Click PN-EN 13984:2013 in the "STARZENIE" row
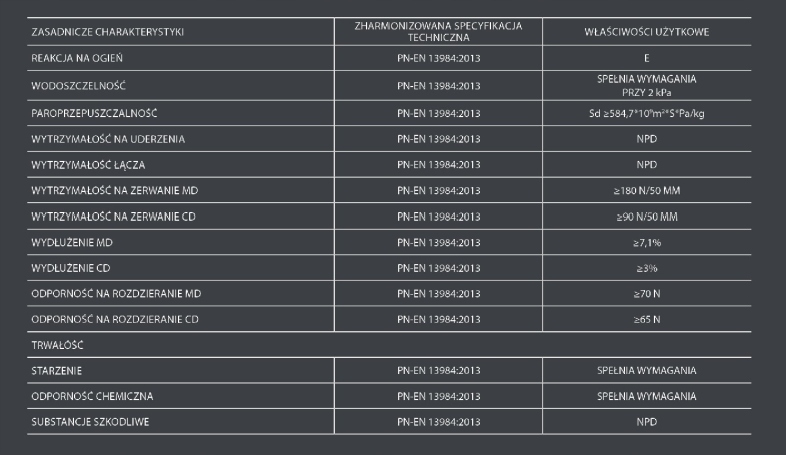 (439, 371)
